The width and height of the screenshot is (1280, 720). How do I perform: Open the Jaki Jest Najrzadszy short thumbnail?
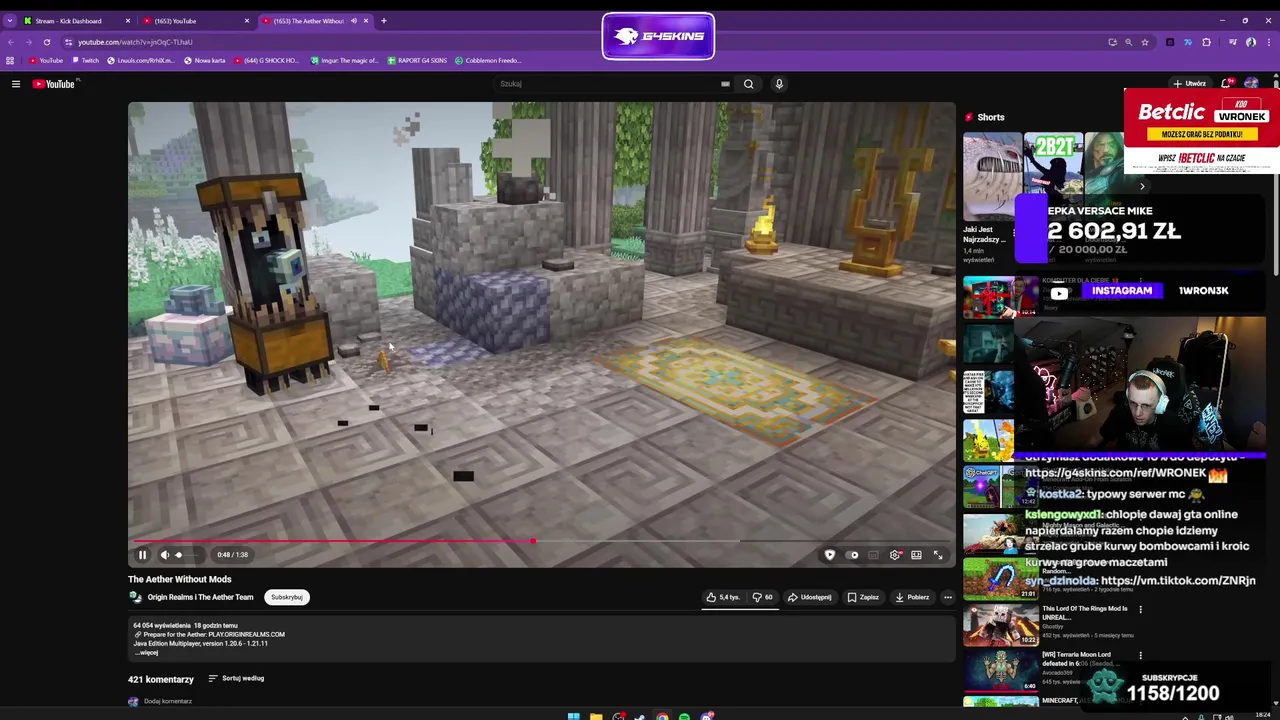[992, 176]
